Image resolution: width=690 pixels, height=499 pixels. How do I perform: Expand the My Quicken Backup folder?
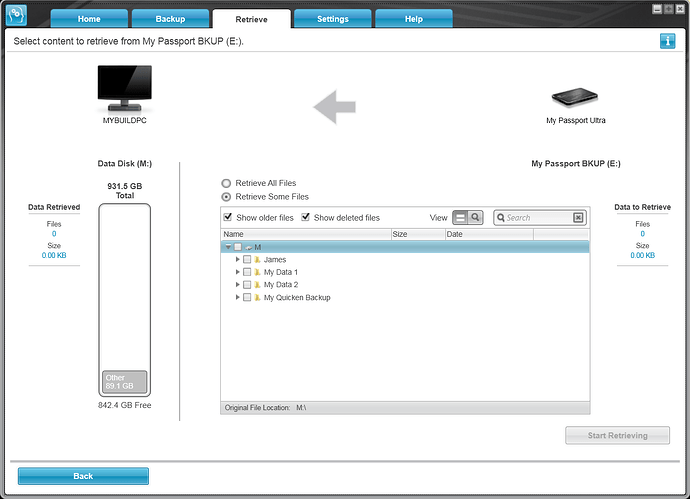tap(237, 297)
